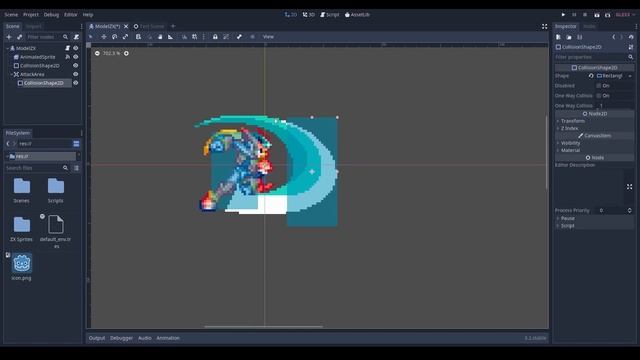The width and height of the screenshot is (640, 360).
Task: Zoom out with the minus button
Action: (97, 53)
